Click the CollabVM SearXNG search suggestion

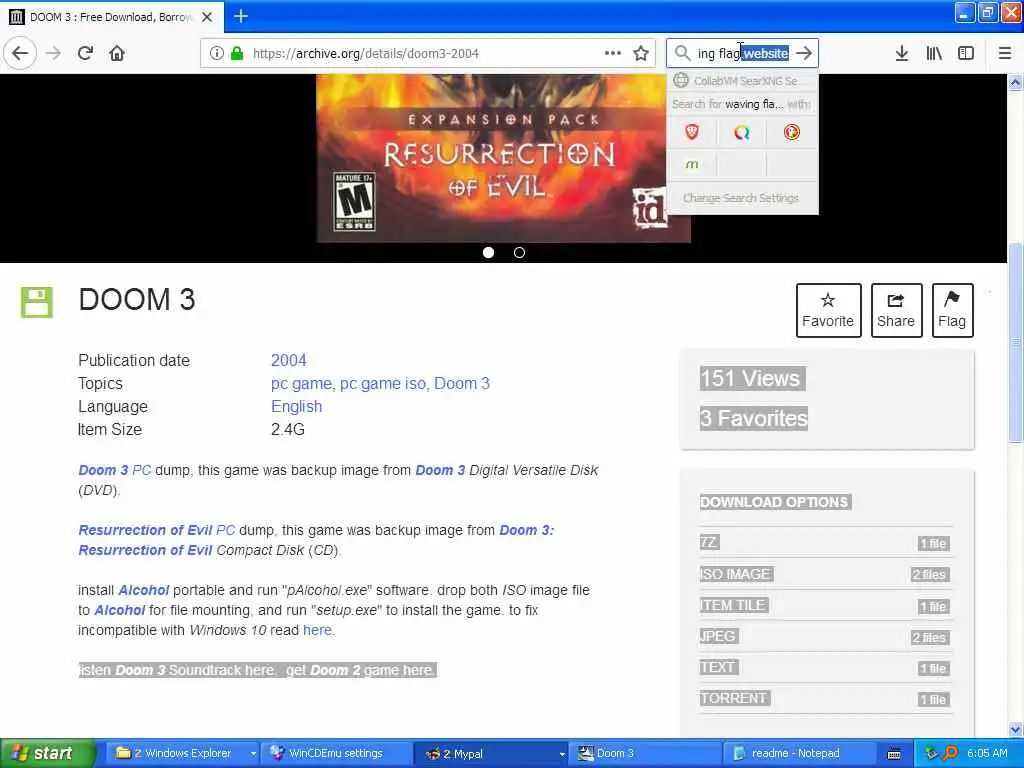coord(743,81)
